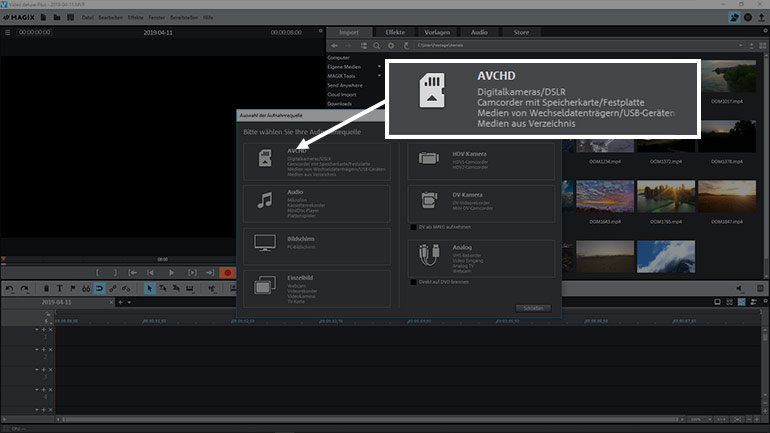Open the Bearbeiten menu

(x=110, y=18)
